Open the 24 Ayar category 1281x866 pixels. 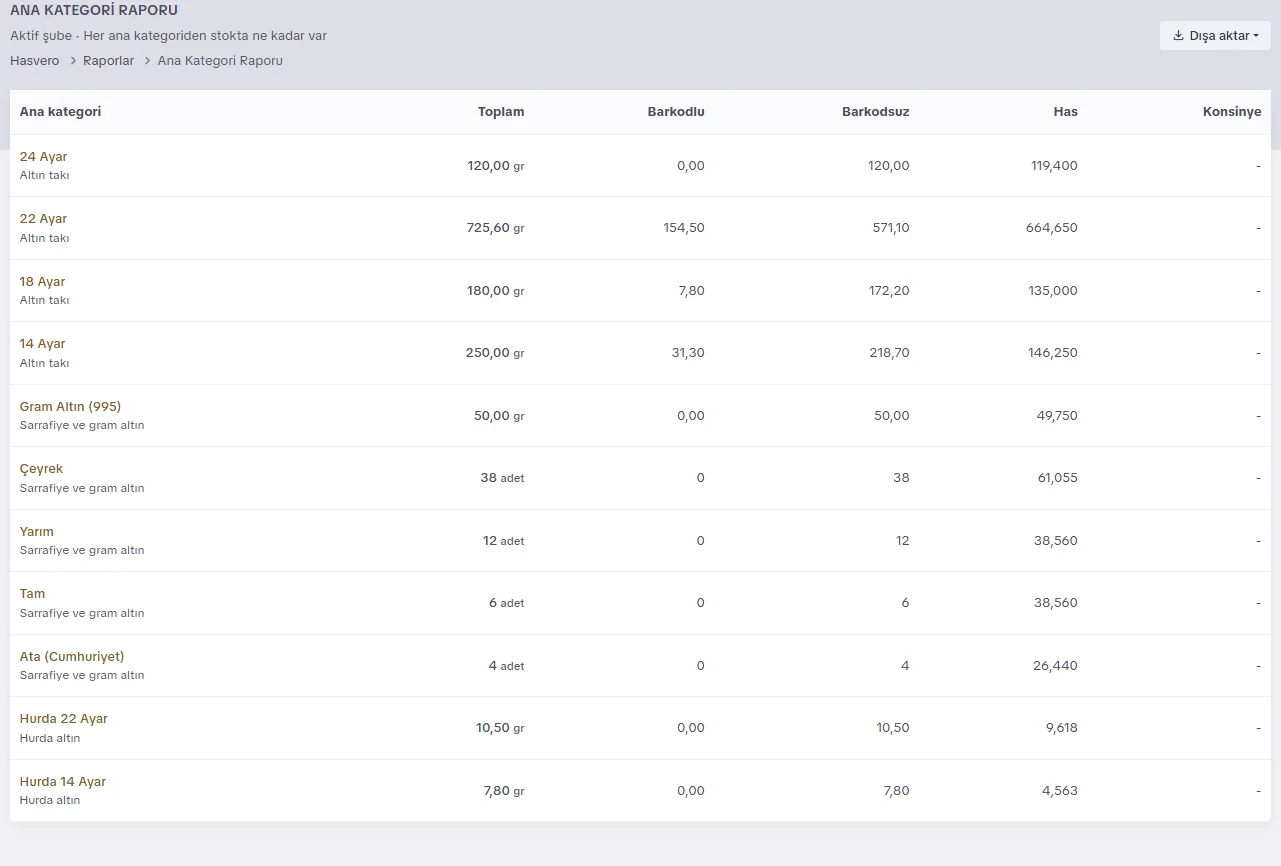click(x=44, y=157)
